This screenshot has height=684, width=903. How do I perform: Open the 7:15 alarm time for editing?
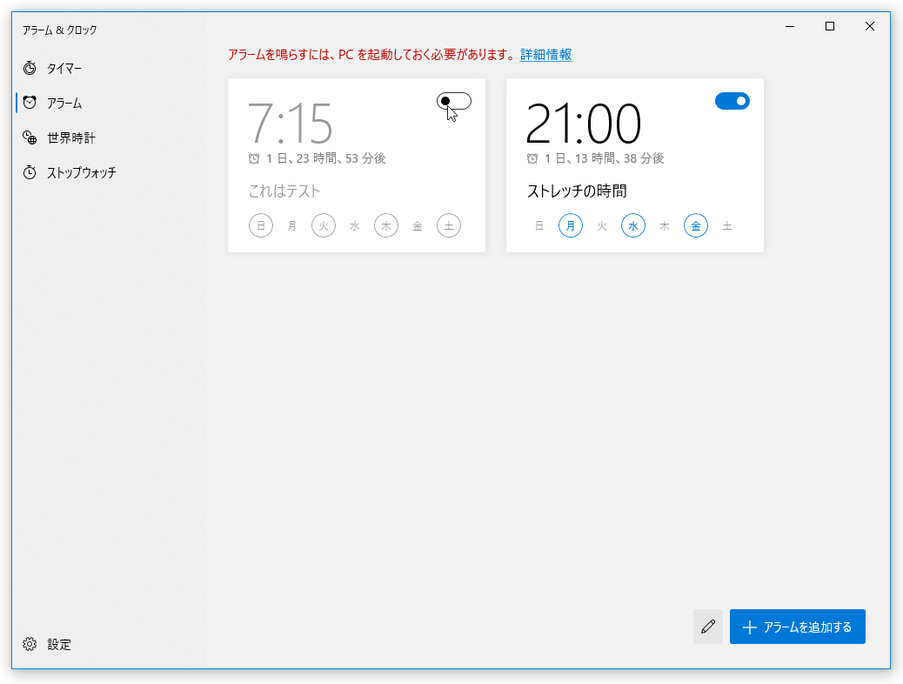pos(290,124)
